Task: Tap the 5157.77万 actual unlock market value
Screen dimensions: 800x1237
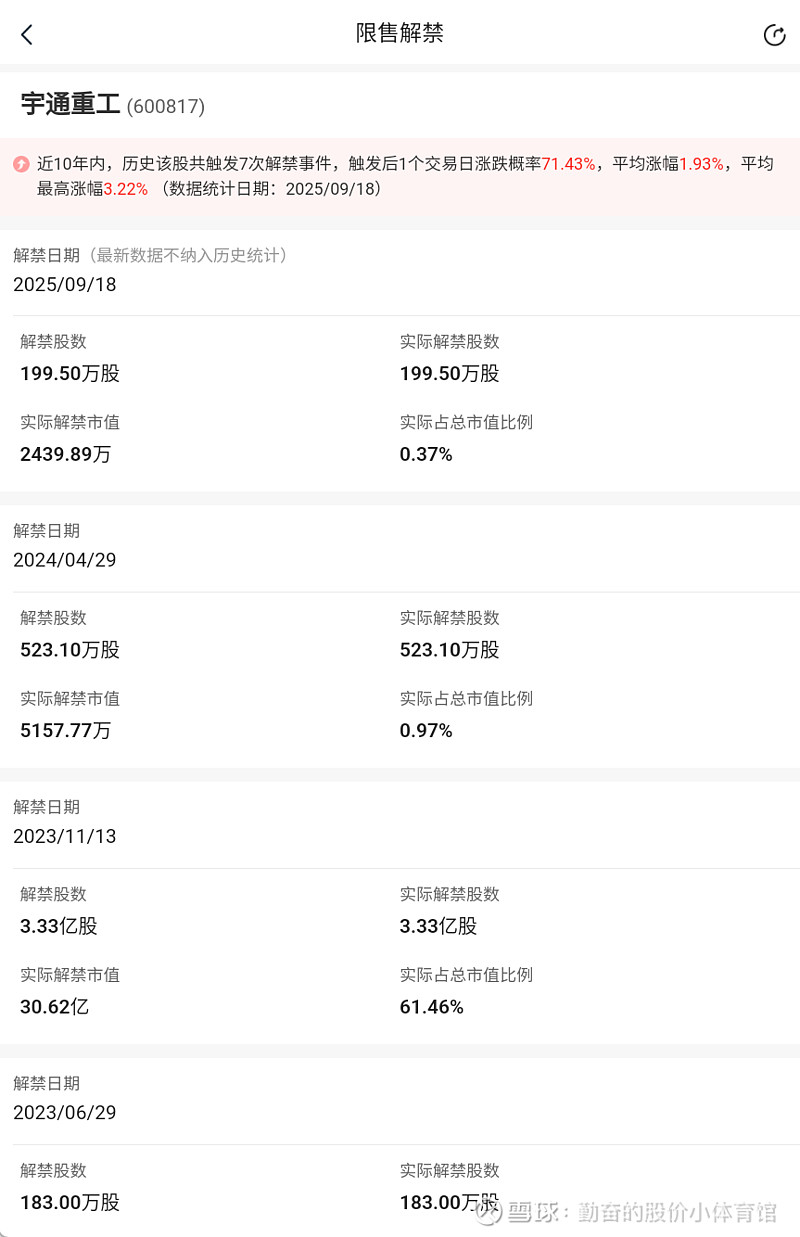Action: pos(66,730)
